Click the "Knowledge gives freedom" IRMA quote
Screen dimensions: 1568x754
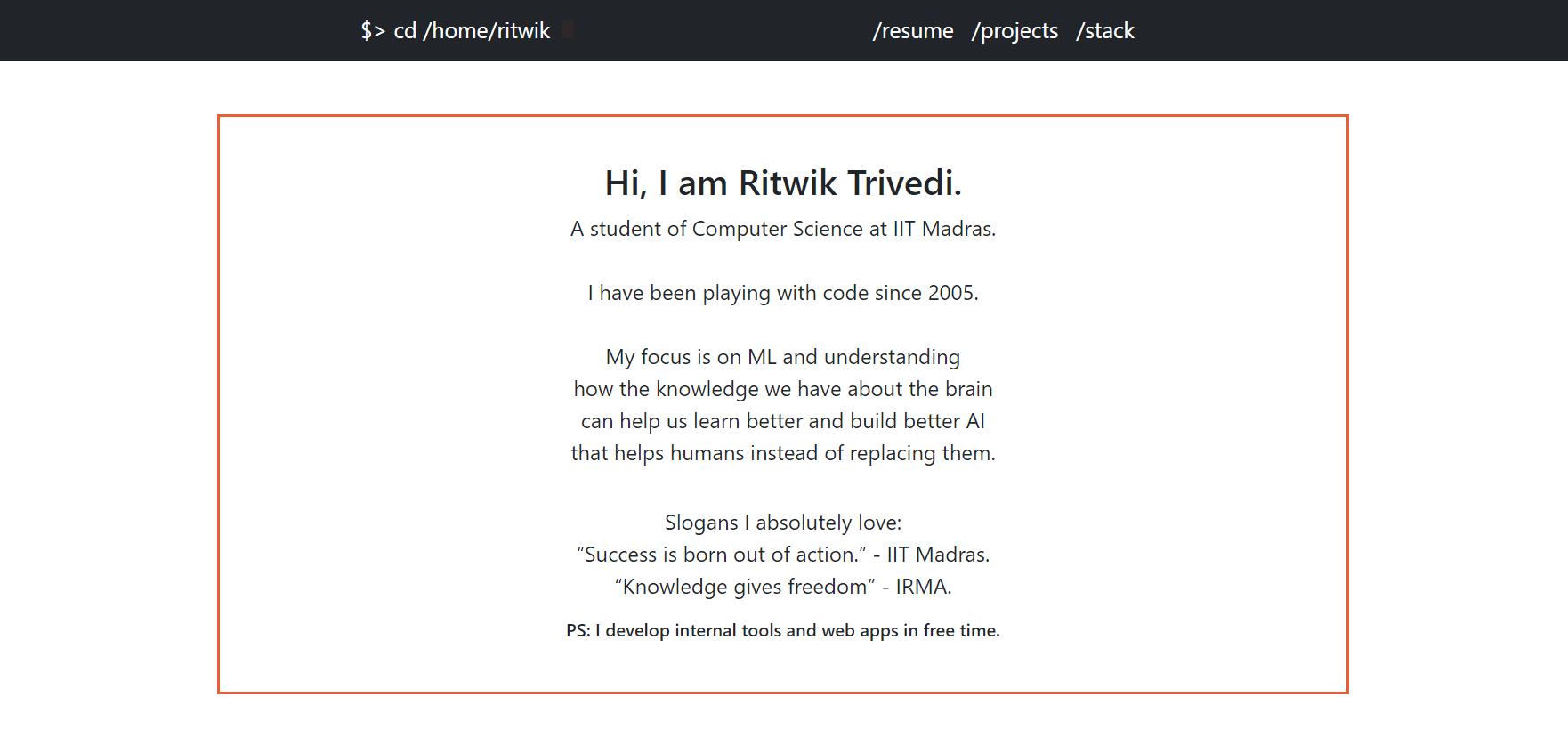click(x=783, y=587)
